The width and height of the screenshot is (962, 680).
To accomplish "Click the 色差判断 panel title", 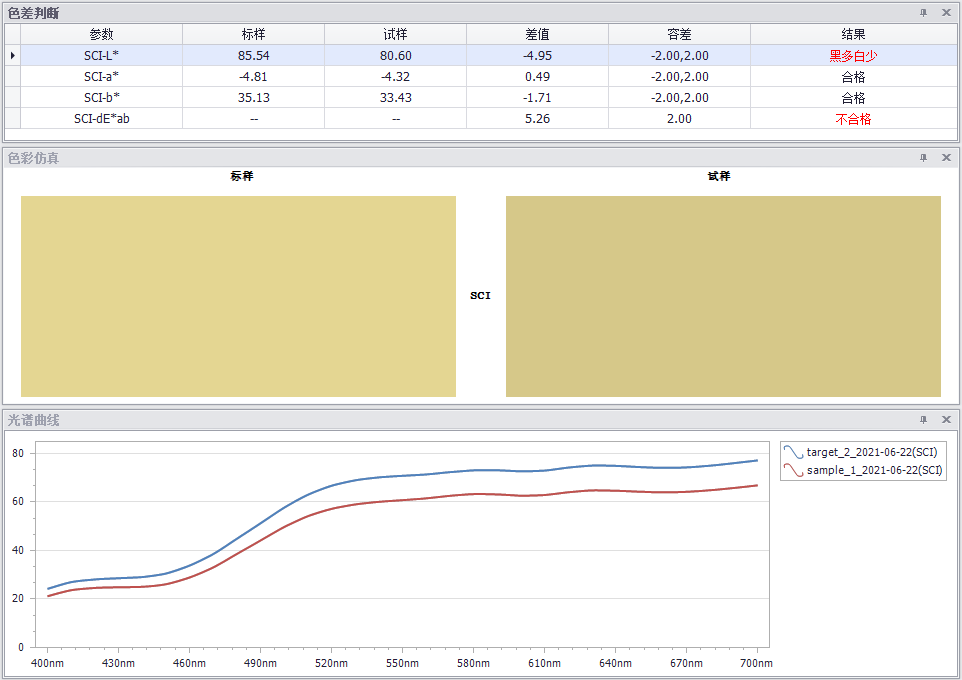I will coord(33,13).
